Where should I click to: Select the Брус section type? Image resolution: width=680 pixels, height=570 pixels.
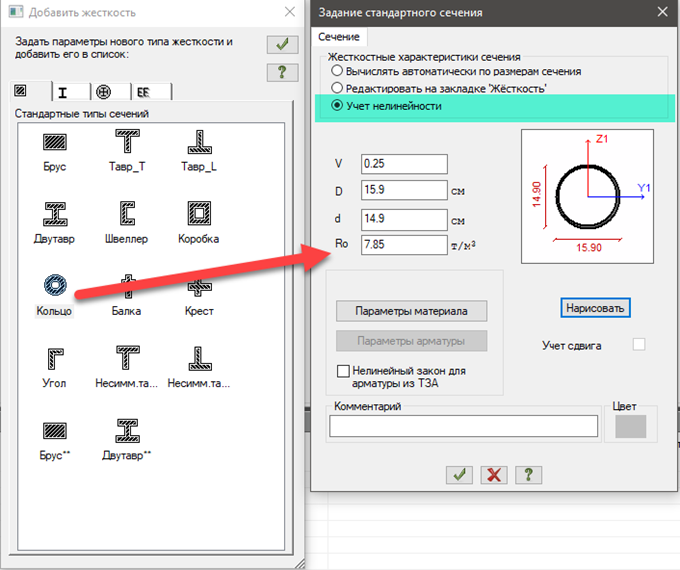coord(55,142)
